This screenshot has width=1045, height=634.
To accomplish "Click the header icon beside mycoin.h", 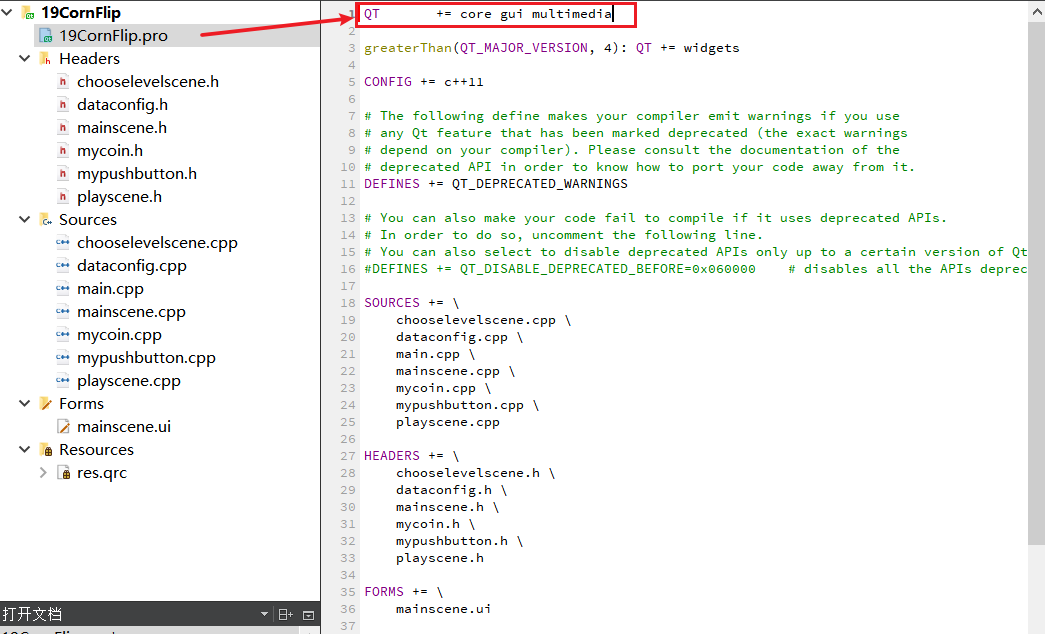I will [63, 151].
